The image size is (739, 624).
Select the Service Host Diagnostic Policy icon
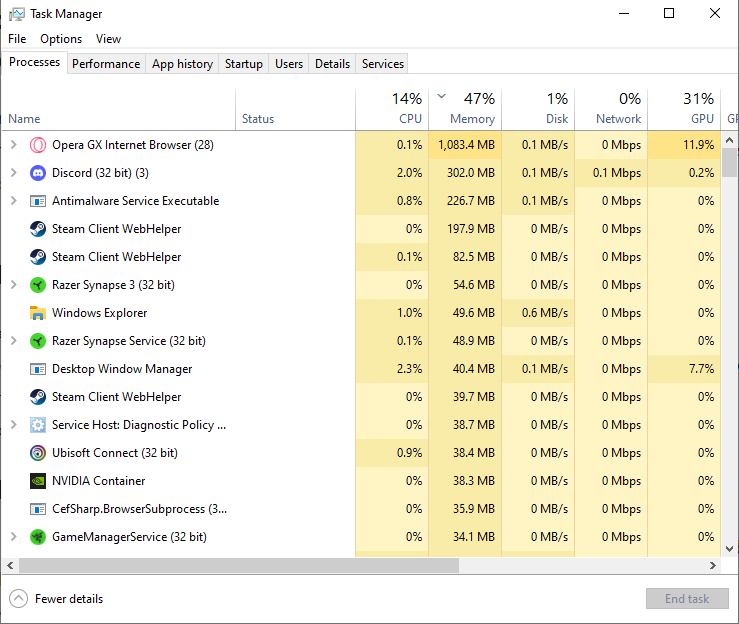click(x=38, y=425)
